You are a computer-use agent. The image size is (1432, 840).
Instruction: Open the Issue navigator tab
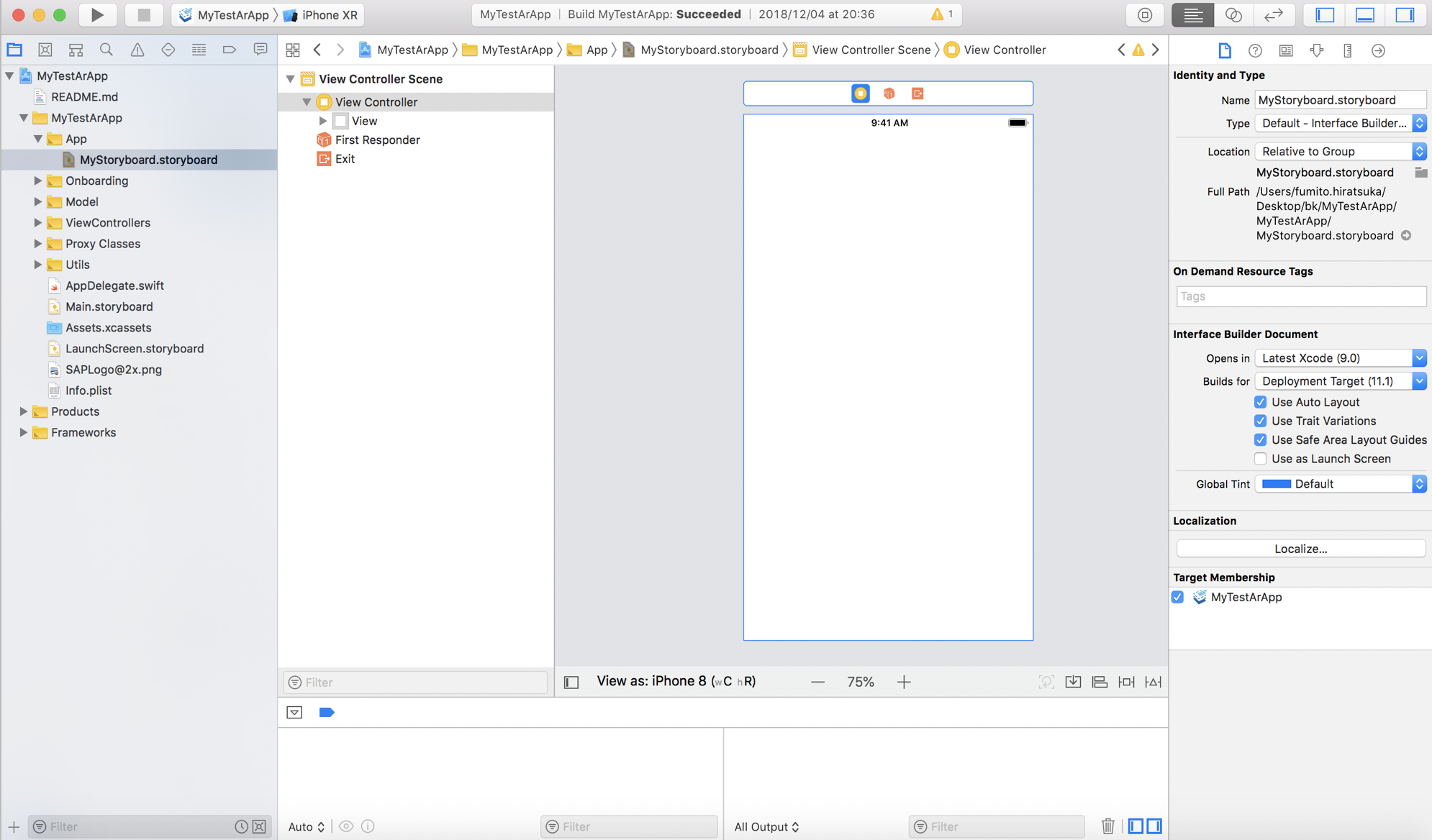(137, 50)
